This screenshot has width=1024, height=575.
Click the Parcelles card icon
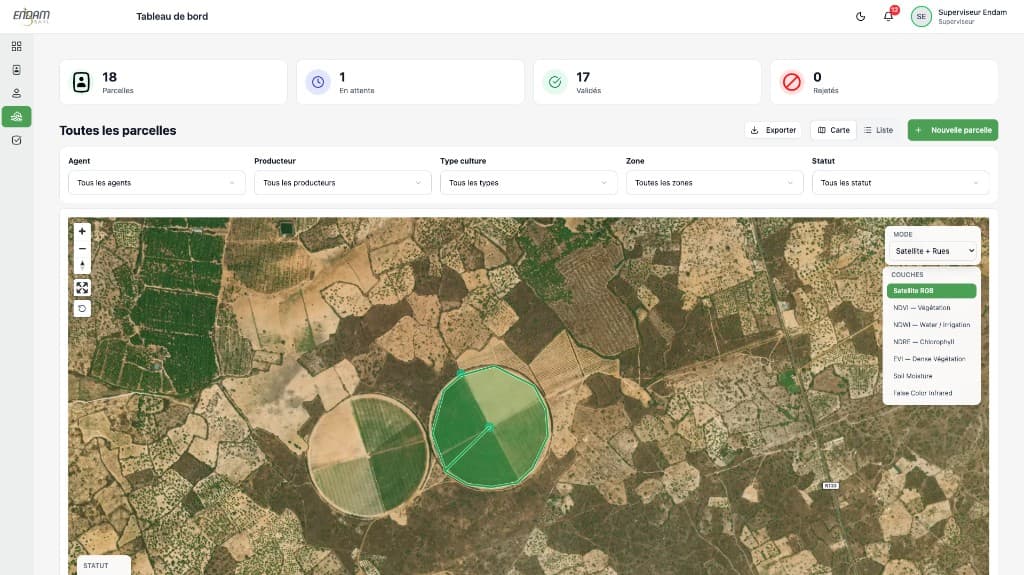click(82, 82)
